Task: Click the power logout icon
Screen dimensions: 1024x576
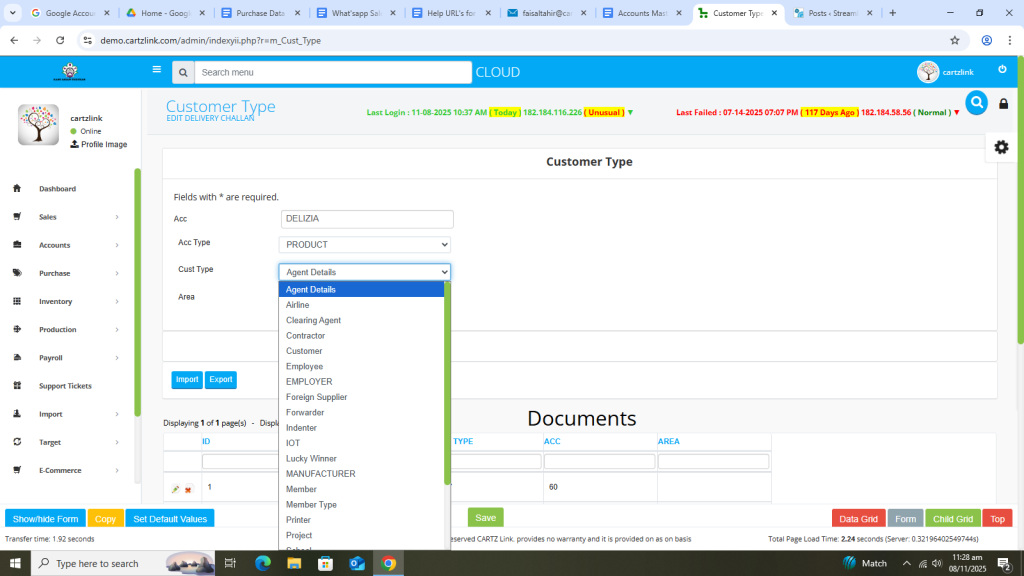Action: (1002, 70)
